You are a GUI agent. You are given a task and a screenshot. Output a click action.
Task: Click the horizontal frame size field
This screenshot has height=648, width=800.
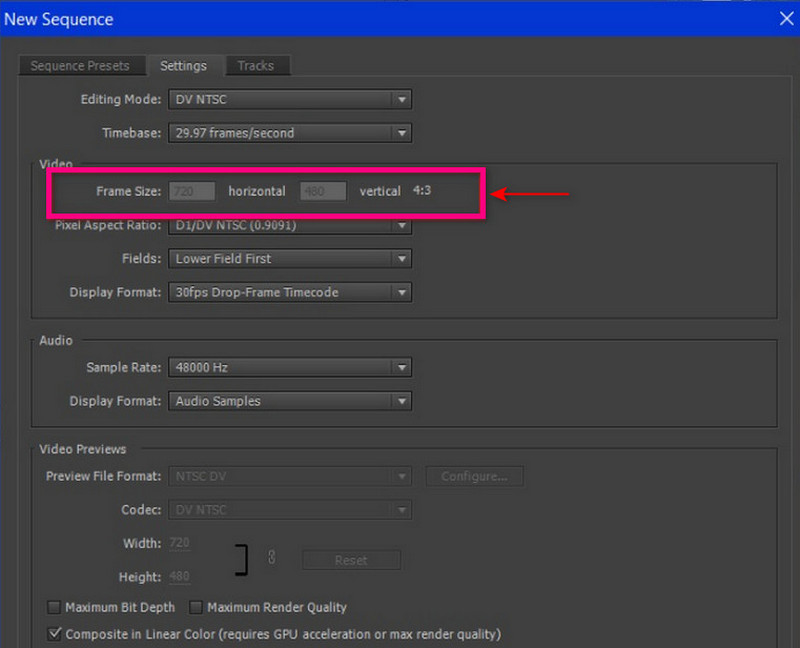click(192, 191)
